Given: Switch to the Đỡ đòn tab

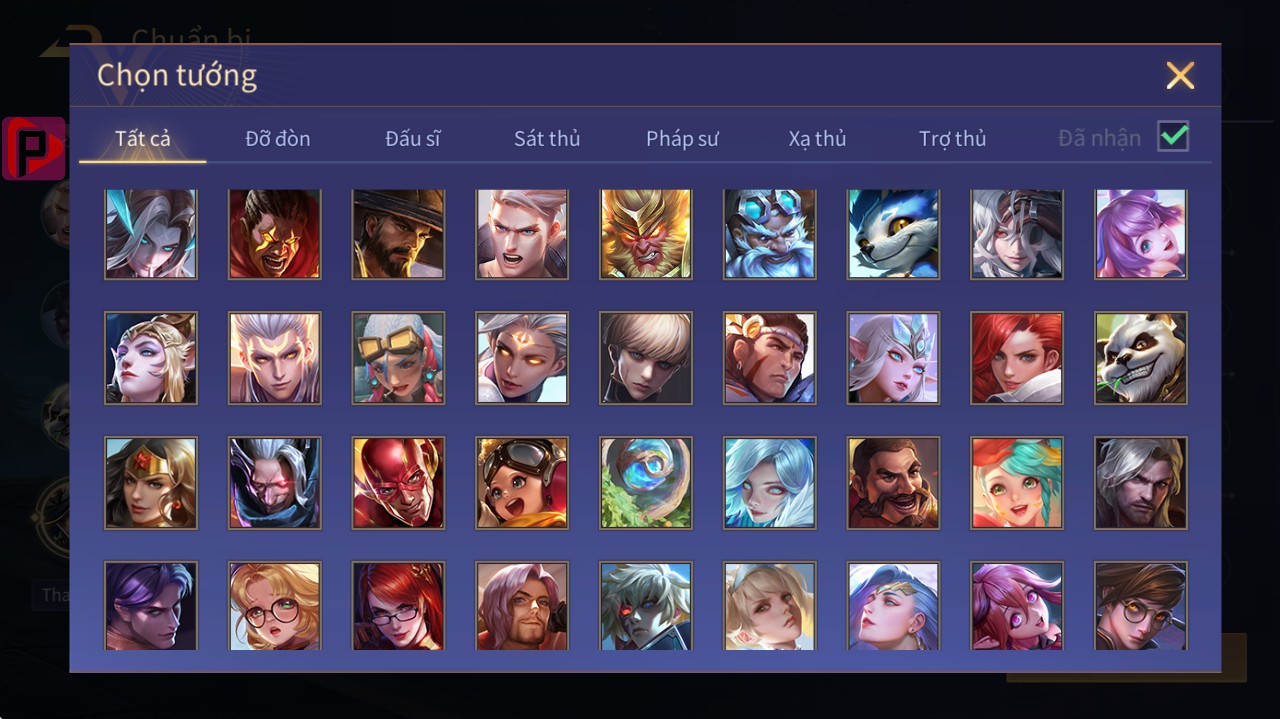Looking at the screenshot, I should pyautogui.click(x=278, y=138).
